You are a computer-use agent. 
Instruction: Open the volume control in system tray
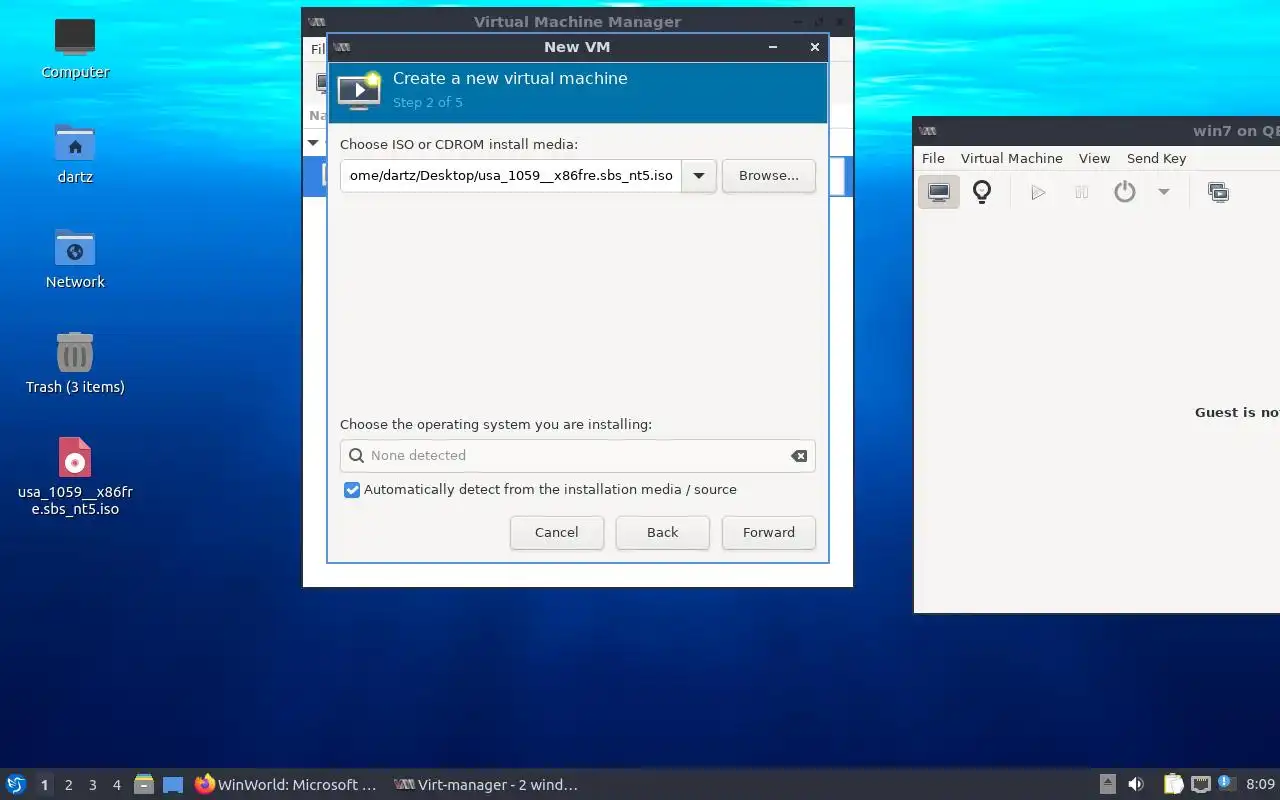pyautogui.click(x=1136, y=785)
